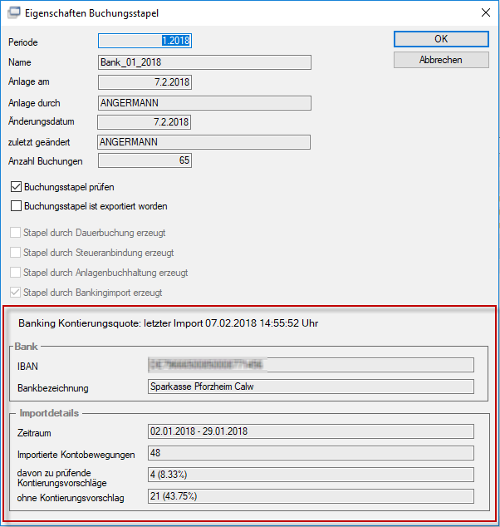Viewport: 500px width, 527px height.
Task: Click the Bankbezeichnung field Sparkasse Pforzheim Calw
Action: click(x=311, y=387)
